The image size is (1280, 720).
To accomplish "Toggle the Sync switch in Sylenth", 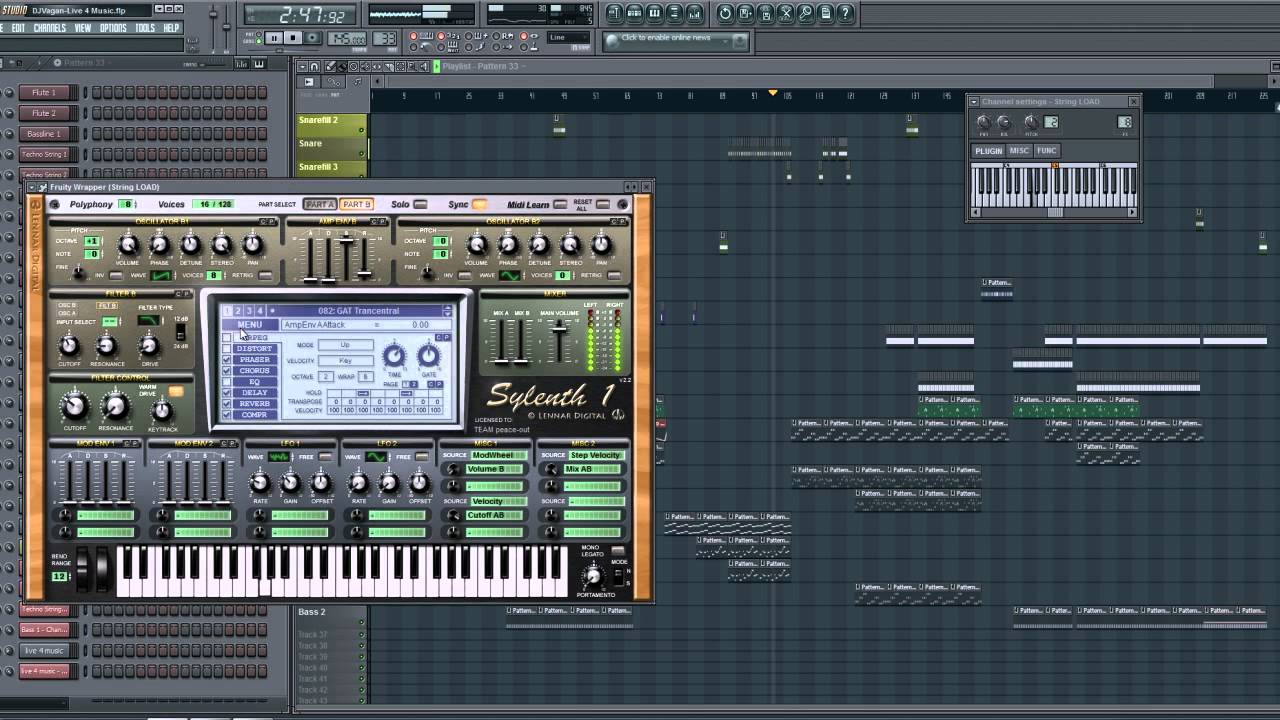I will (480, 204).
